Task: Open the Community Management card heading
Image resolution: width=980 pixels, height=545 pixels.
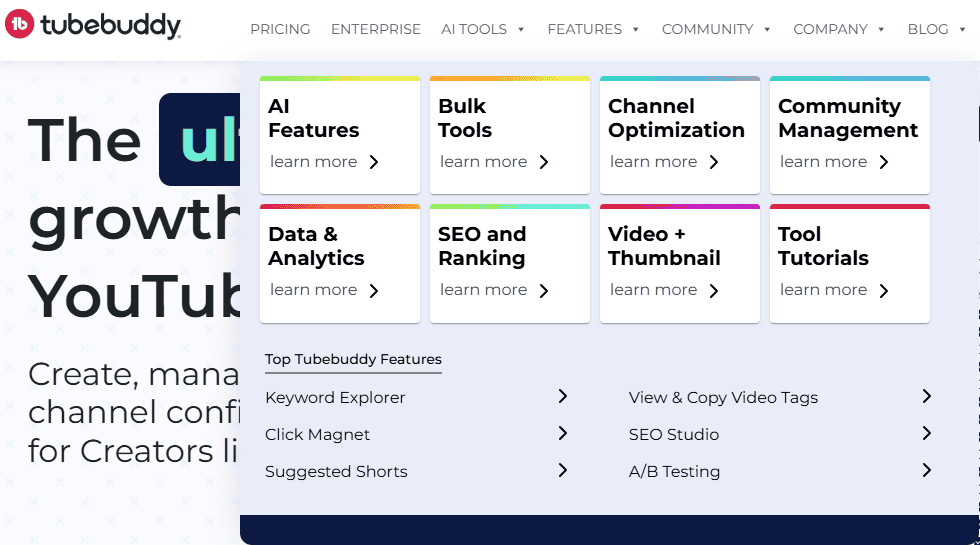Action: [848, 118]
